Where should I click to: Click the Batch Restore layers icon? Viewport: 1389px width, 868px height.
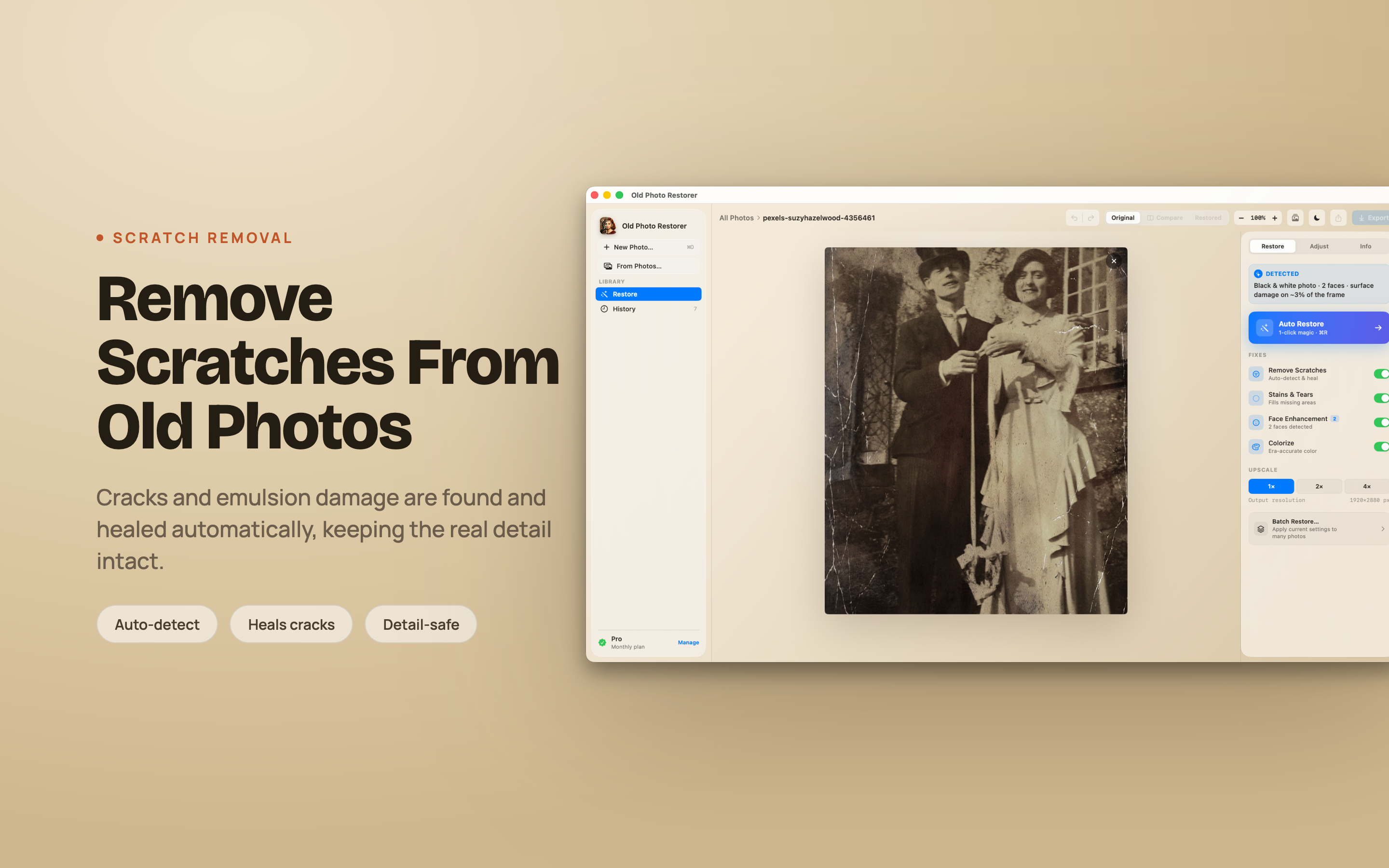coord(1261,529)
